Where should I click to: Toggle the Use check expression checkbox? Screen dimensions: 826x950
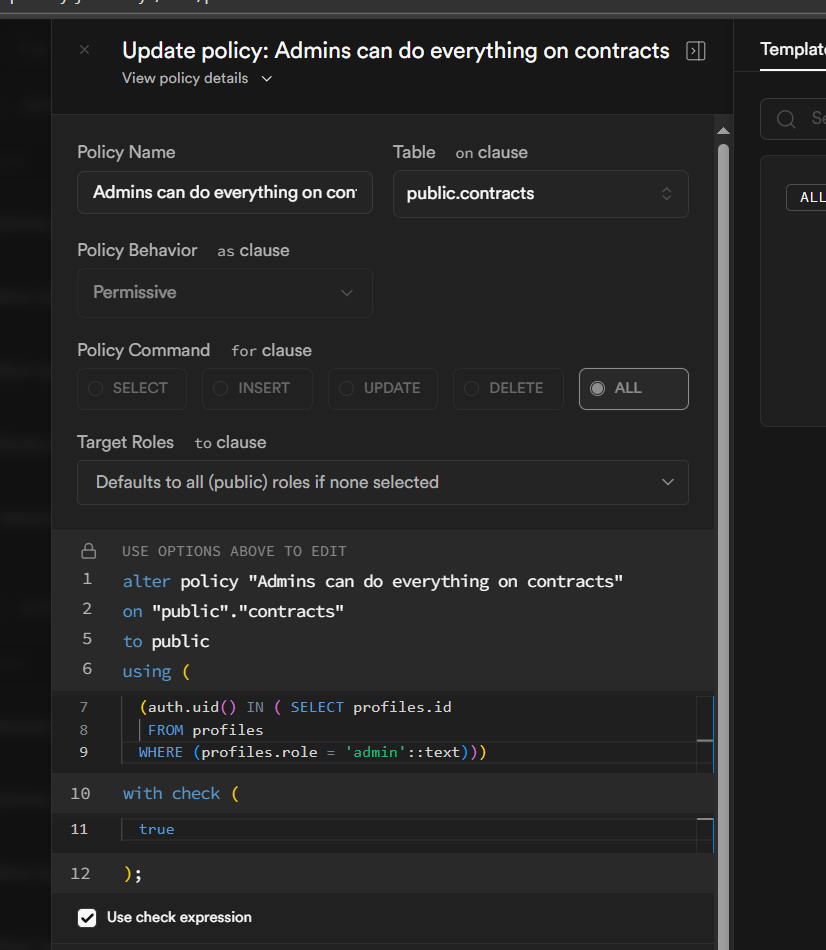(88, 917)
